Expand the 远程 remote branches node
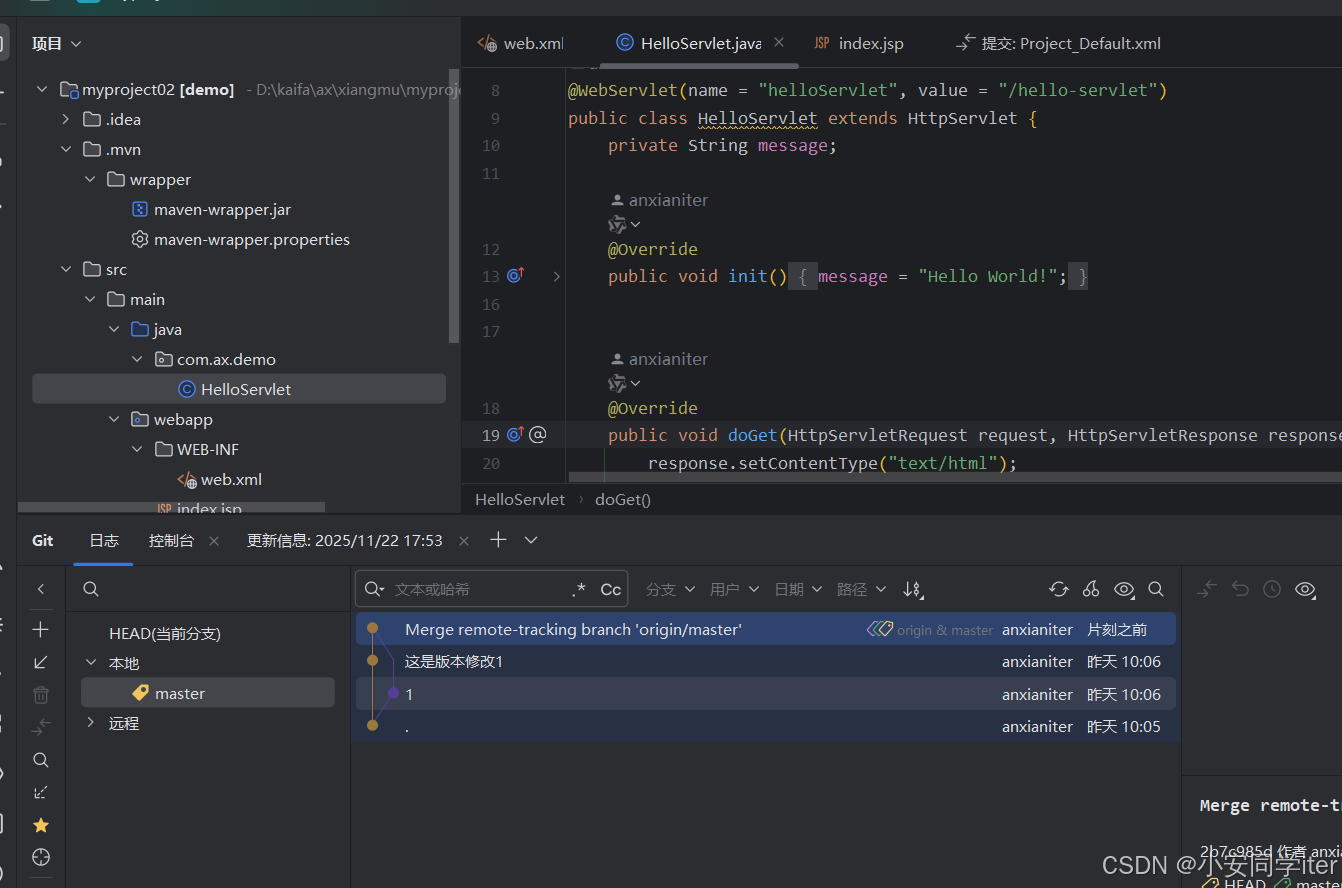This screenshot has height=888, width=1342. [x=91, y=723]
